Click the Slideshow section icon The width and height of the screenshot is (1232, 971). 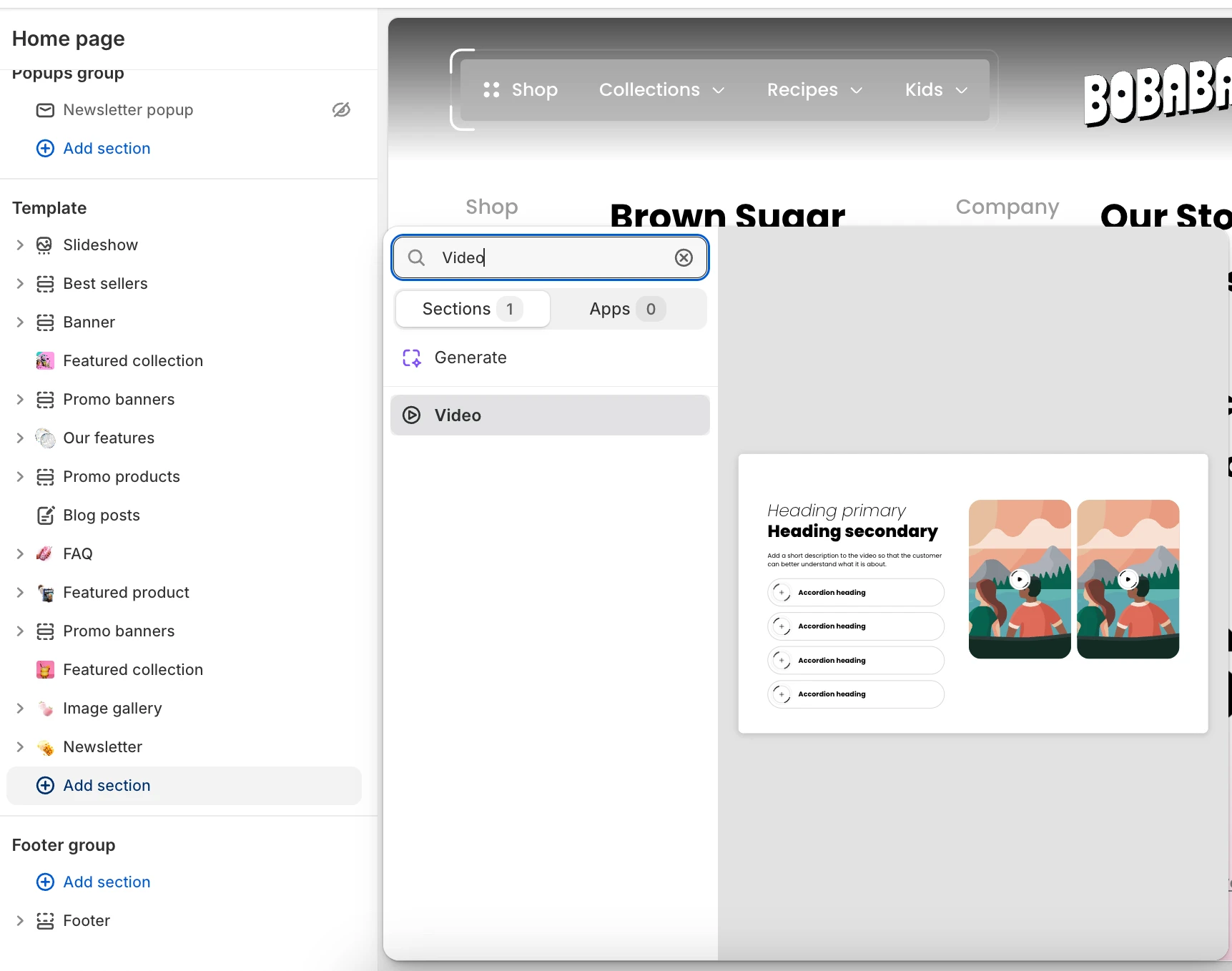tap(45, 245)
